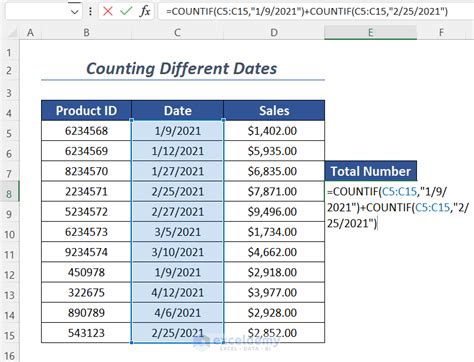Screen dimensions: 474x362
Task: Expand the Name Box dropdown arrow
Action: [x=75, y=12]
